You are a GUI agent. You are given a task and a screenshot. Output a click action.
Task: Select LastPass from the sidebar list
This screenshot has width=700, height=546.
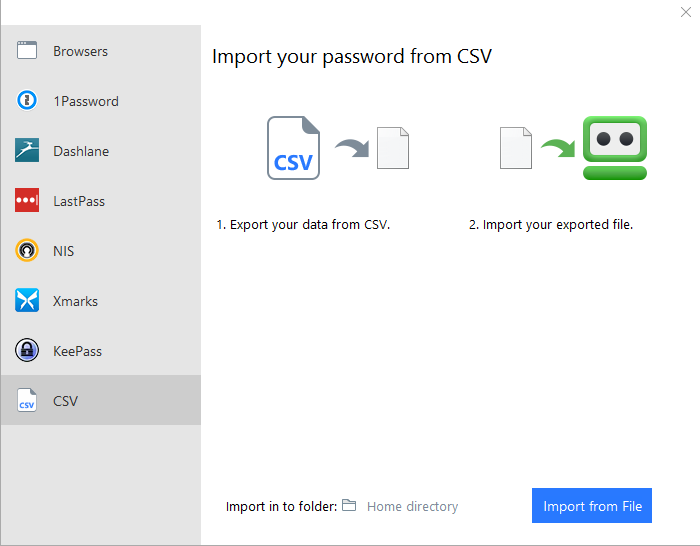pyautogui.click(x=101, y=200)
